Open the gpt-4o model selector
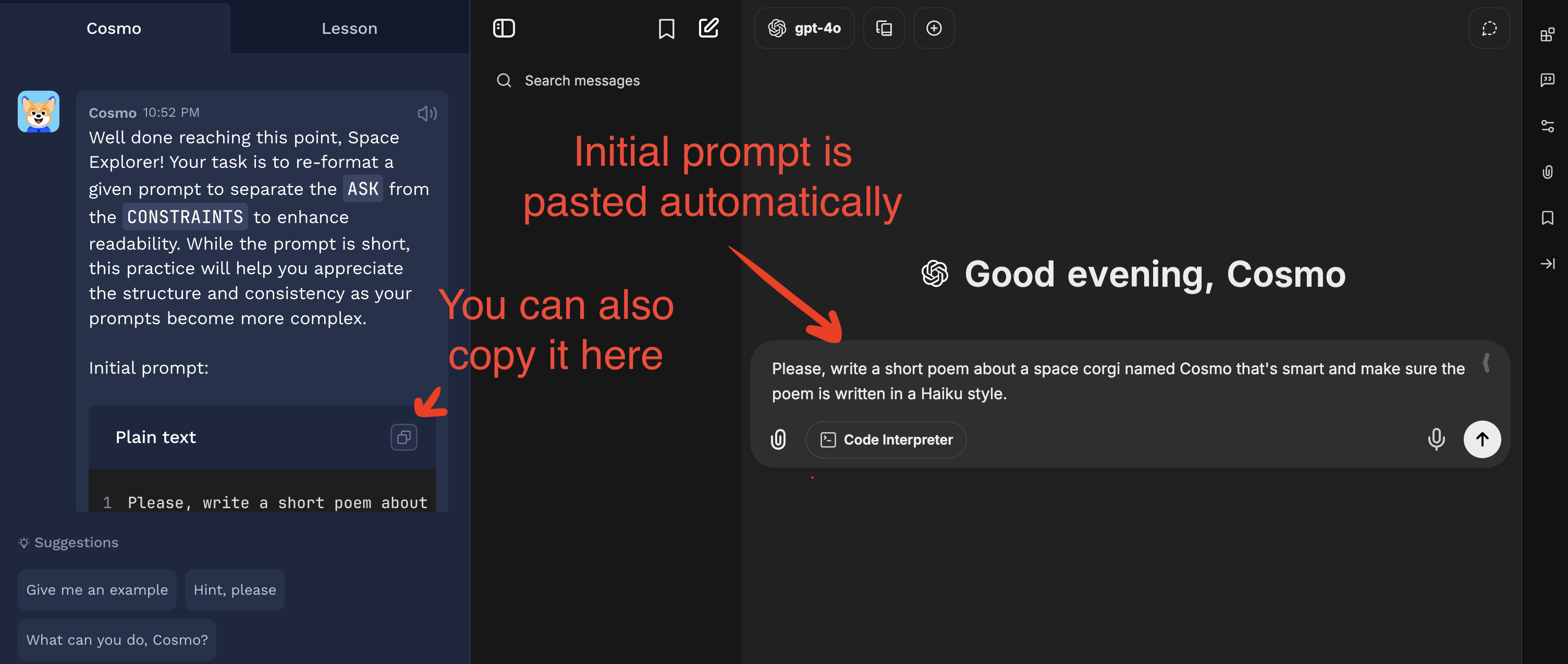Screen dimensions: 1568x664 (804, 28)
